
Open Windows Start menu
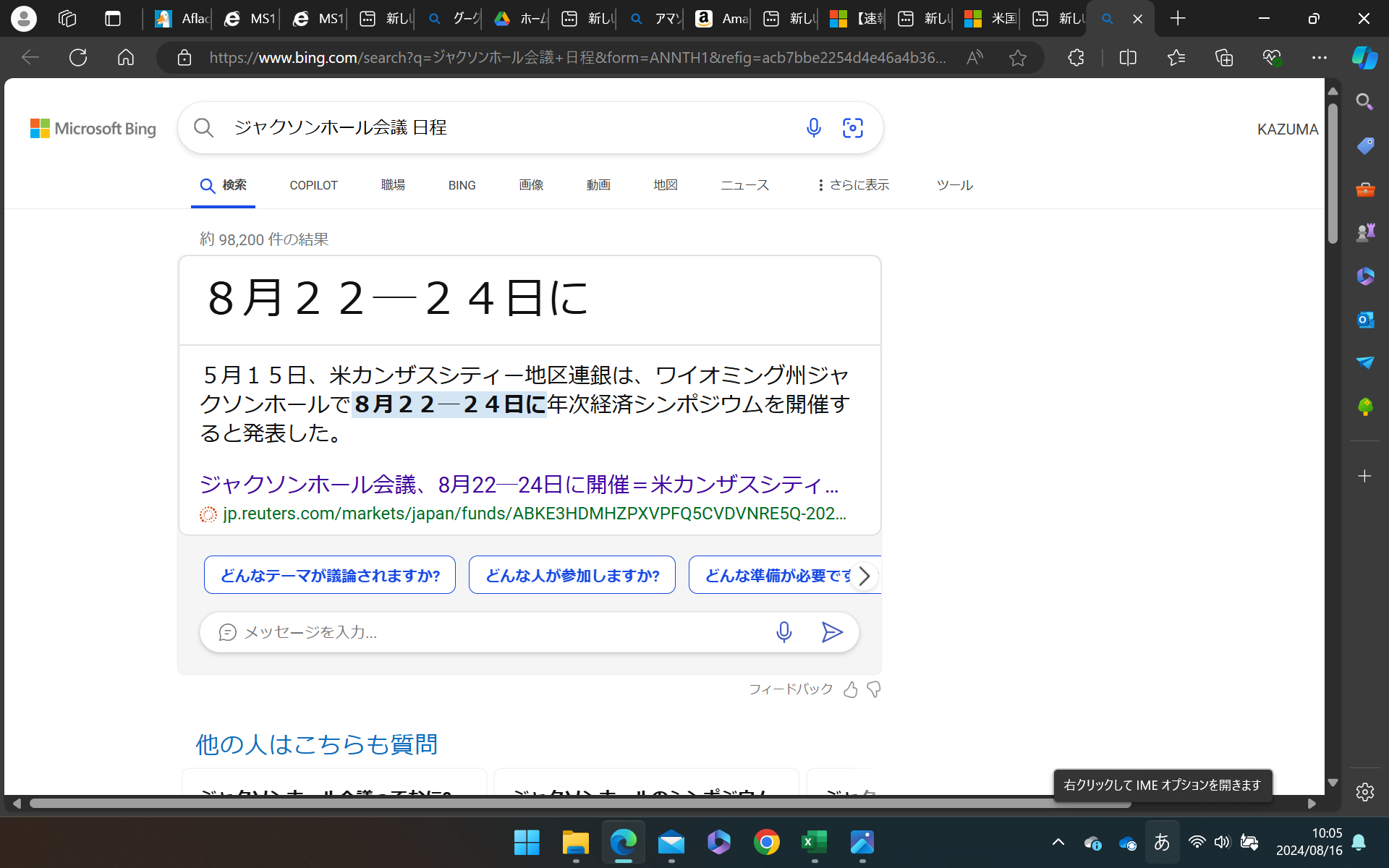[x=527, y=843]
